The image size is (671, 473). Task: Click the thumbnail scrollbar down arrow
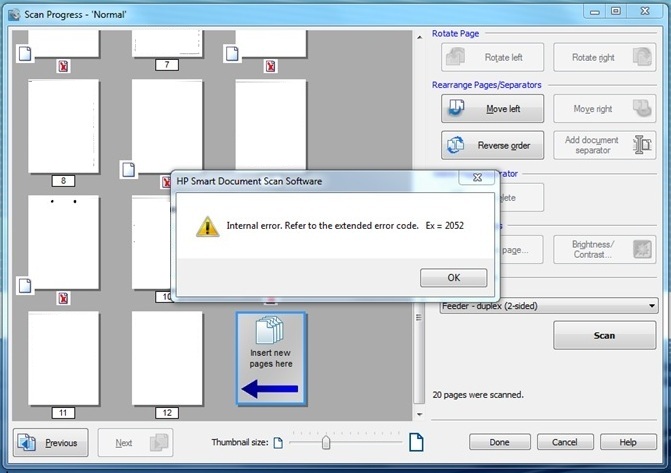click(419, 414)
